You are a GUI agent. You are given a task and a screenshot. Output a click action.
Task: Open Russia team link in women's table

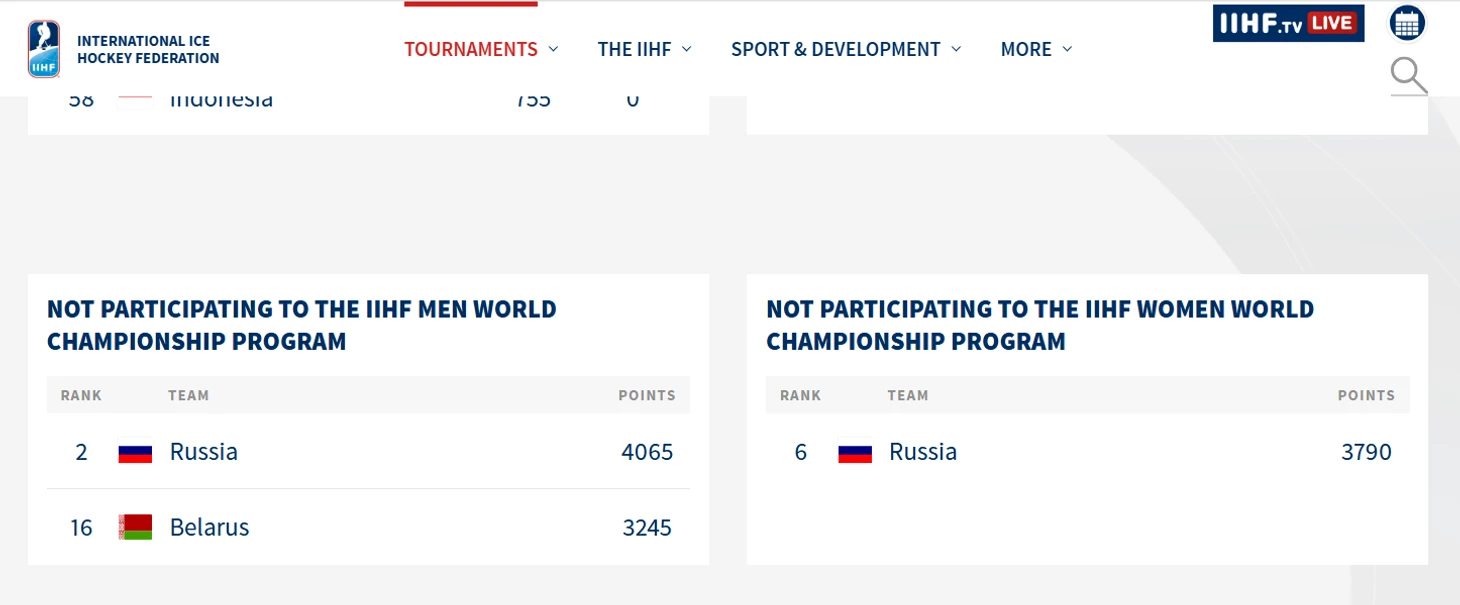[x=923, y=452]
